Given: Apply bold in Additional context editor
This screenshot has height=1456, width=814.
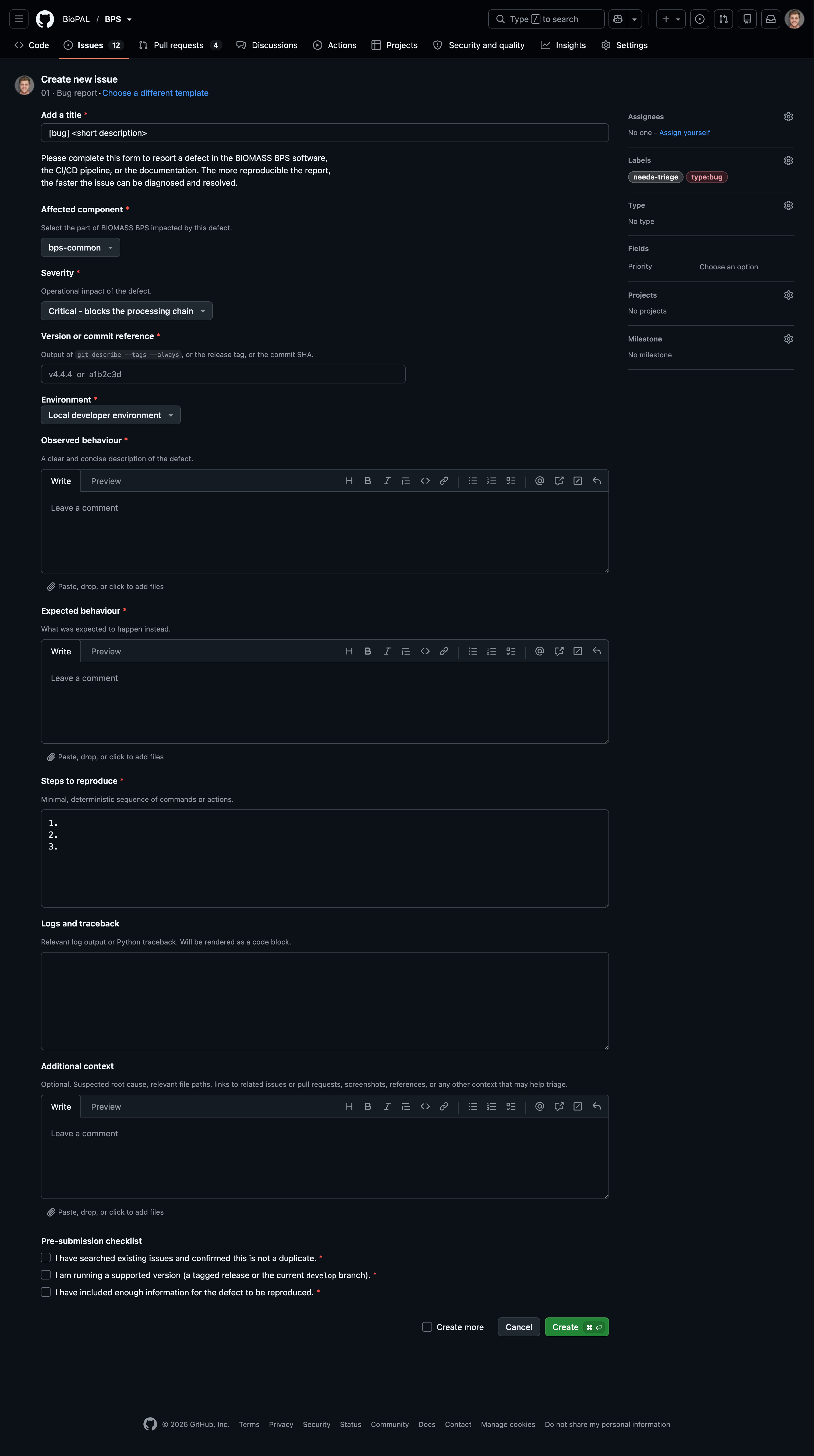Looking at the screenshot, I should point(368,1107).
